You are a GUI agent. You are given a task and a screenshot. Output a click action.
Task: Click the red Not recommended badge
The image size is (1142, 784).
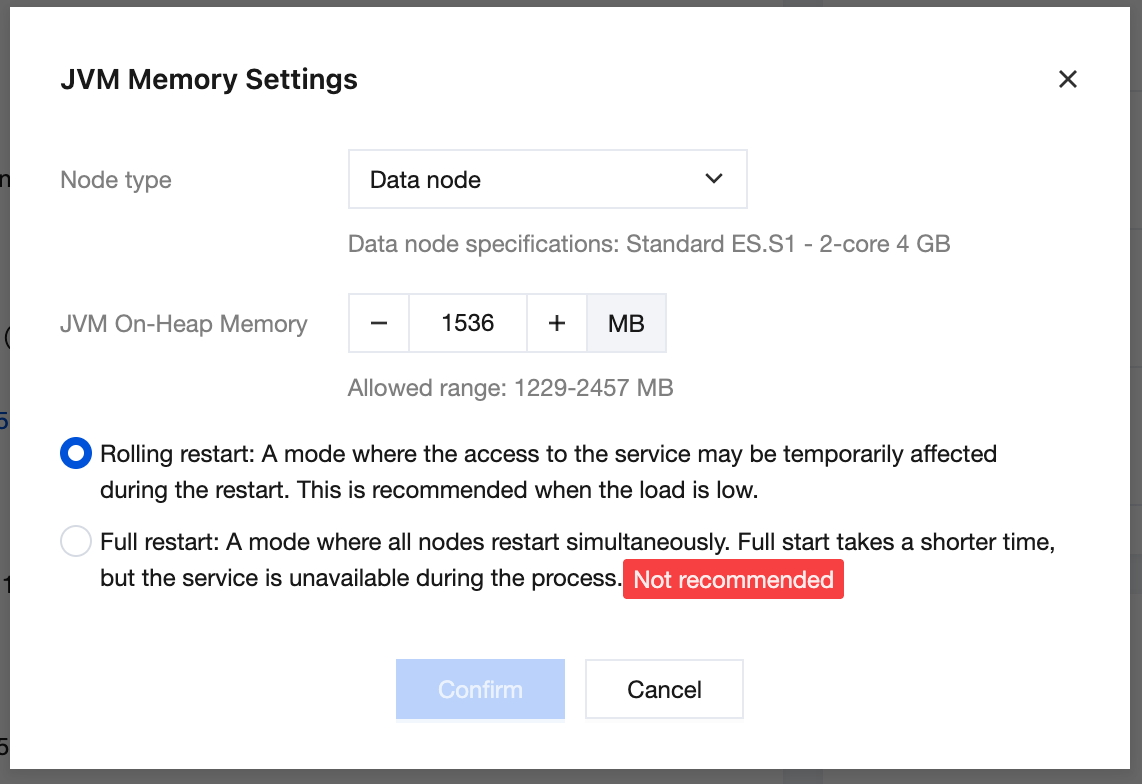pyautogui.click(x=733, y=580)
